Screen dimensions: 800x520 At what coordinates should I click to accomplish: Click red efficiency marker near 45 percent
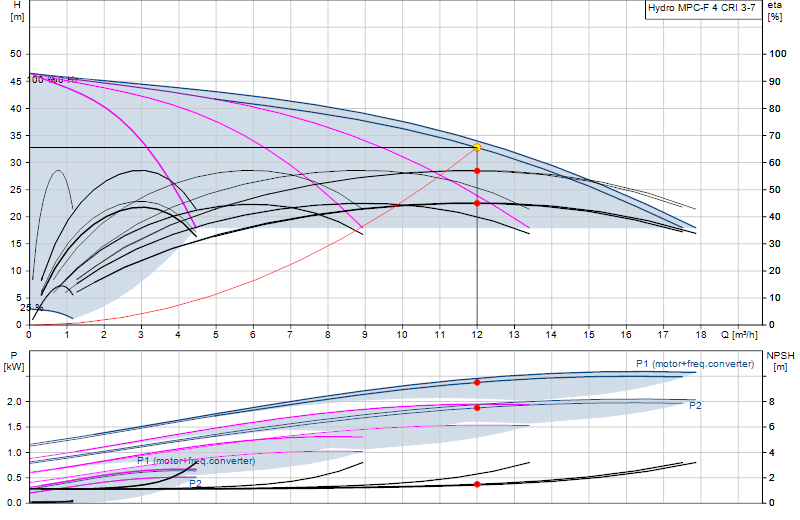(x=477, y=203)
